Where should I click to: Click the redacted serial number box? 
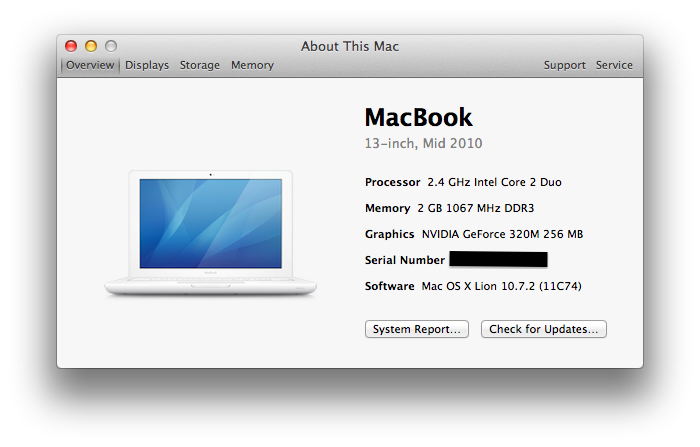point(498,259)
